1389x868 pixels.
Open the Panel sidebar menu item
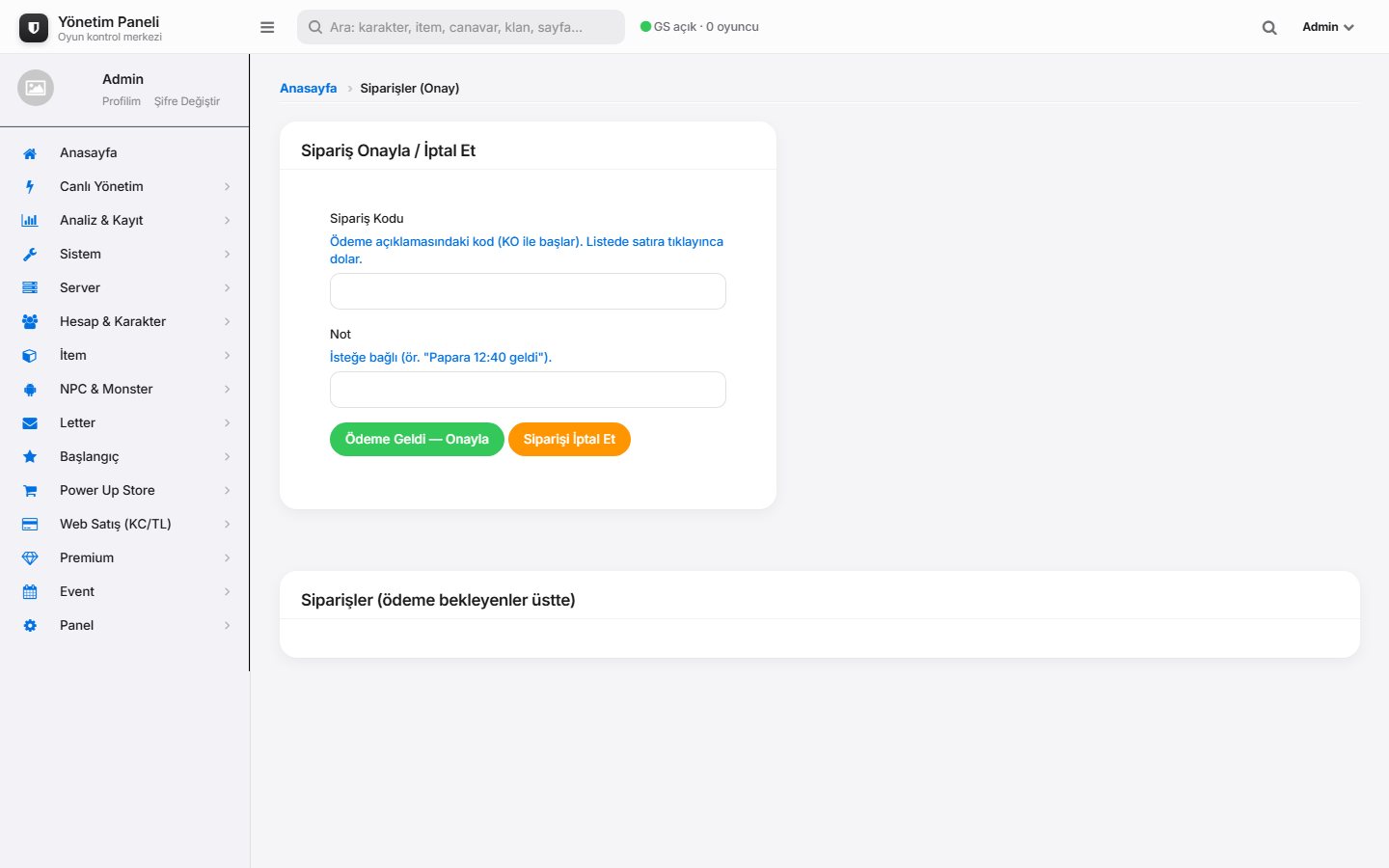pos(124,626)
